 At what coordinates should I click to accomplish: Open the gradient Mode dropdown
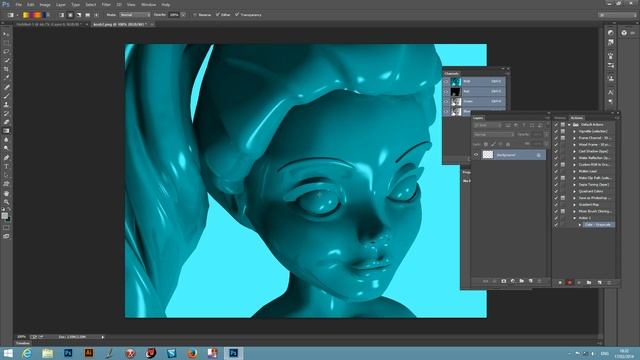coord(135,15)
